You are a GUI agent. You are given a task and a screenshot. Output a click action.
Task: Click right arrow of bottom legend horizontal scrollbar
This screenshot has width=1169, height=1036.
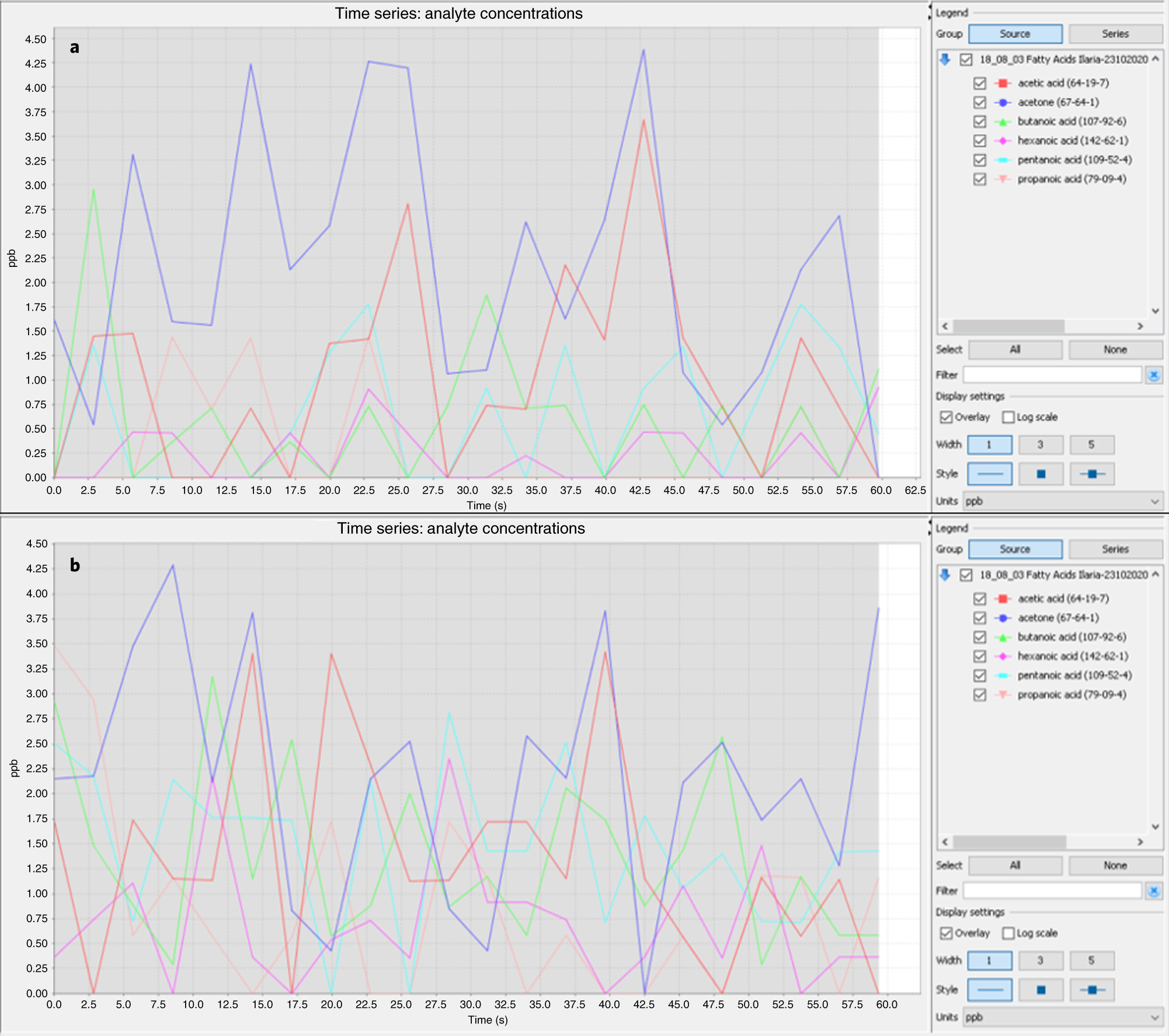pyautogui.click(x=1140, y=842)
